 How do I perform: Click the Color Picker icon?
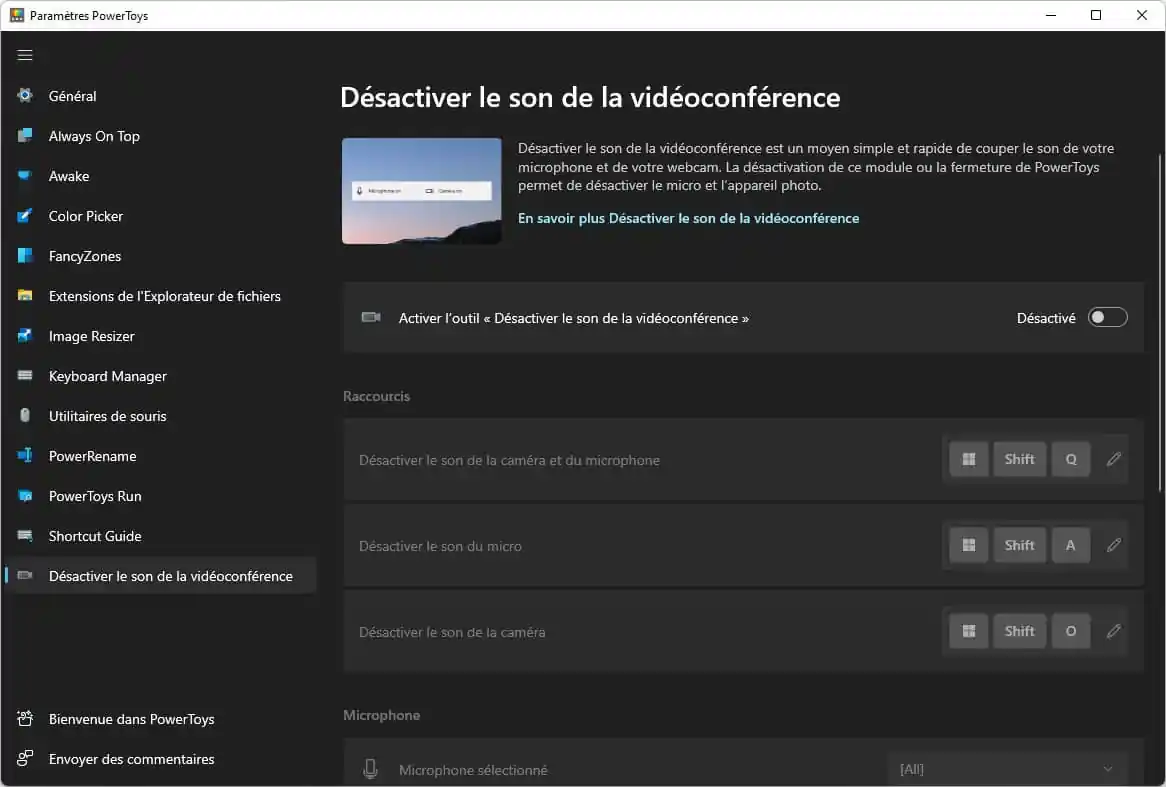coord(25,216)
